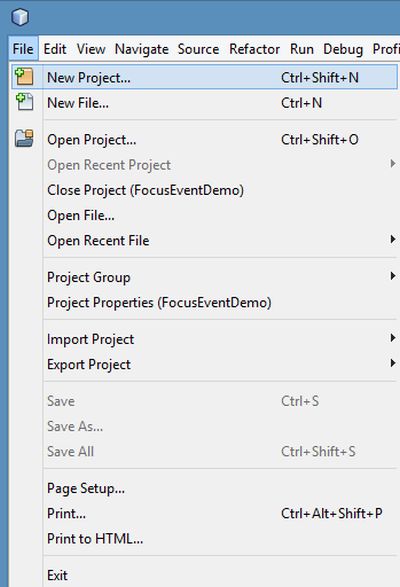Open the Edit menu
The image size is (400, 587).
coord(55,49)
